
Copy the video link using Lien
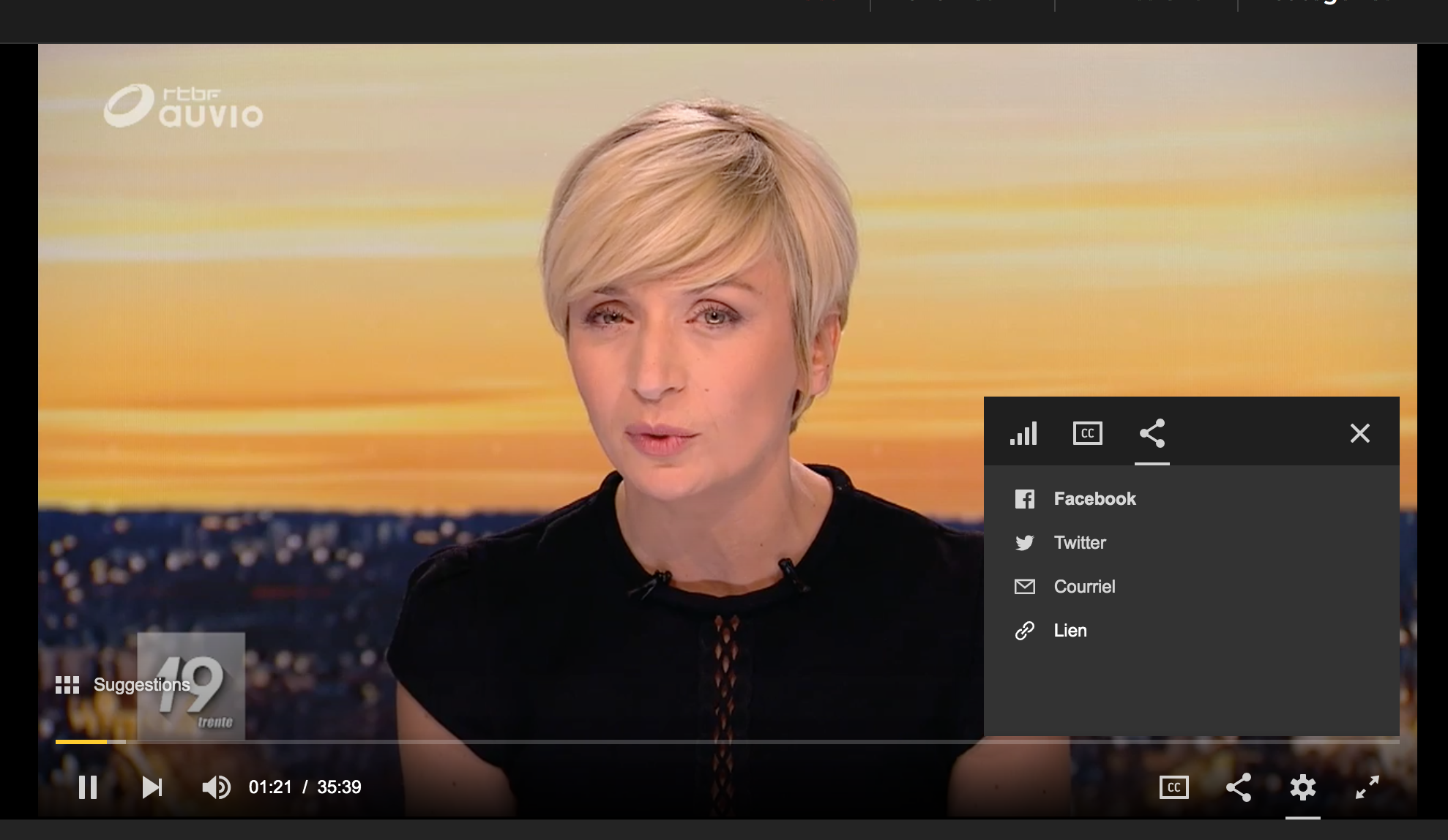1070,630
